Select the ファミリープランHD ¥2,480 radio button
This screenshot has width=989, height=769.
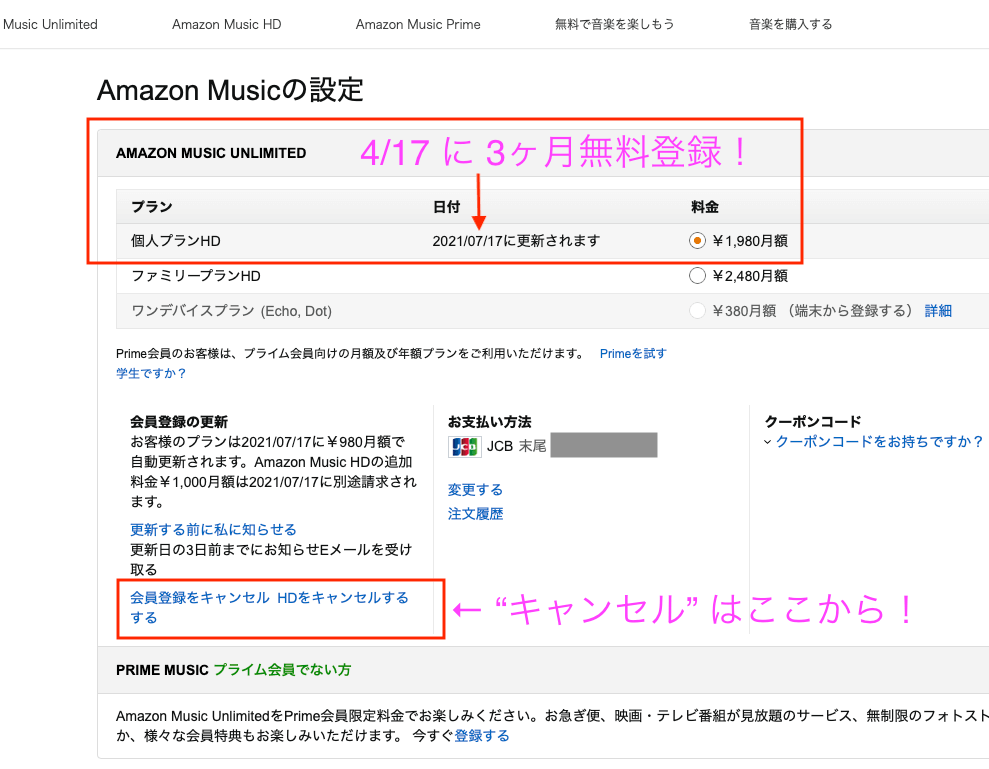coord(697,276)
